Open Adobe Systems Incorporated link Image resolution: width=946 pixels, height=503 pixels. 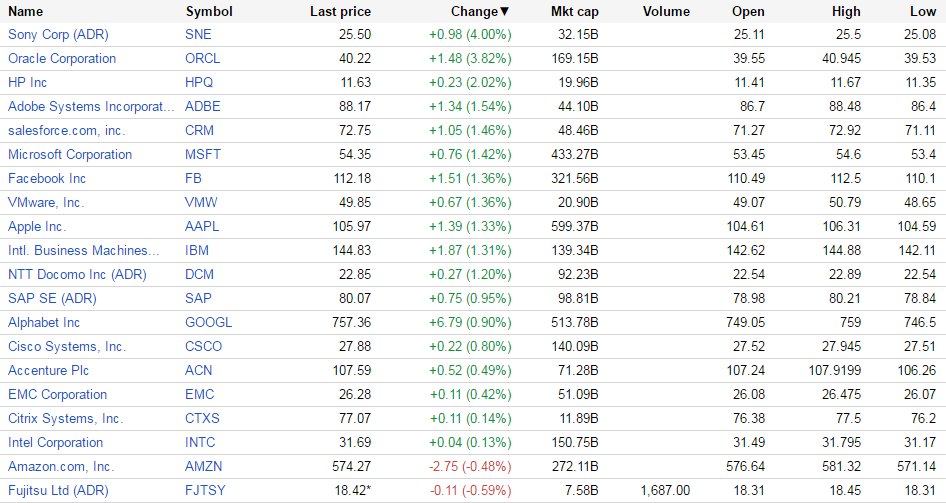(x=91, y=106)
